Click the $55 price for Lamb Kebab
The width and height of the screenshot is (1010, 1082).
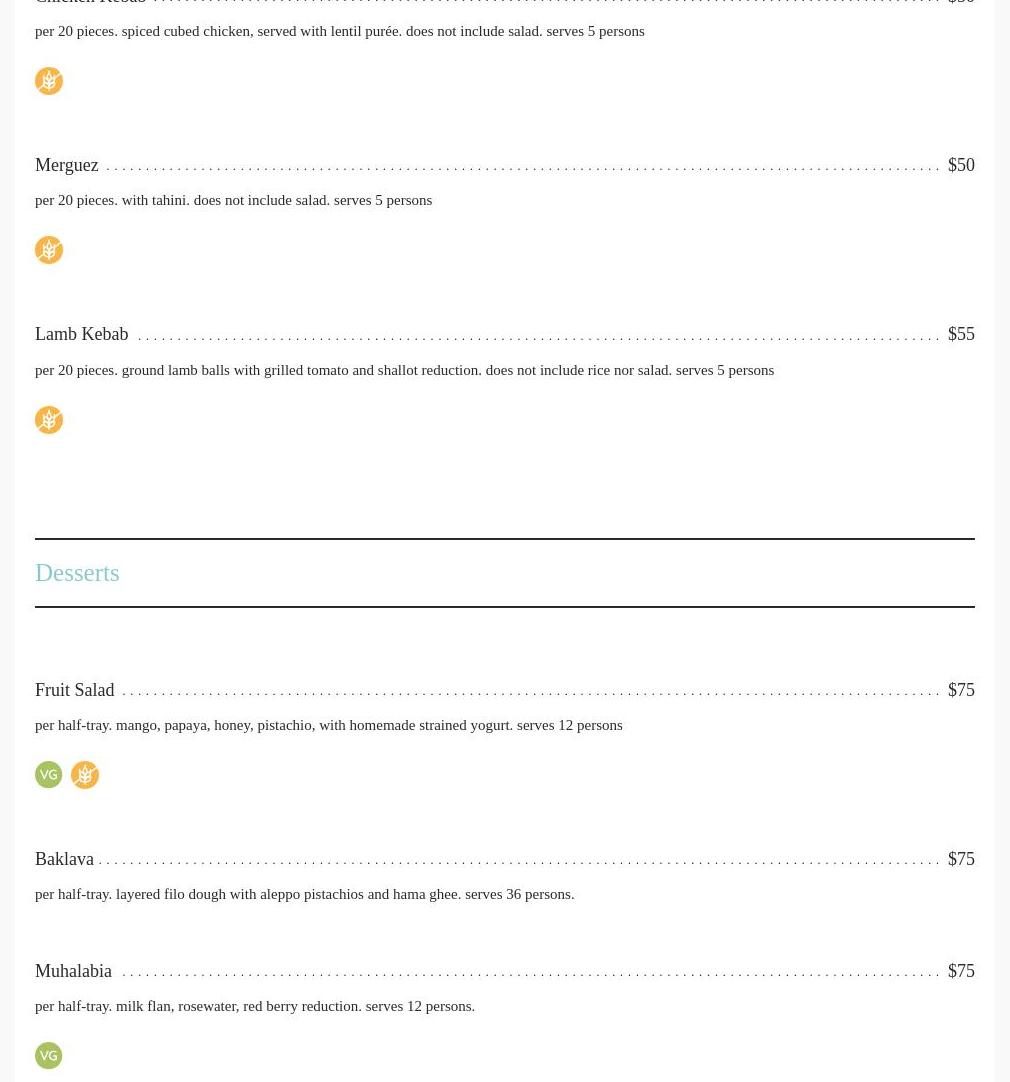point(961,334)
